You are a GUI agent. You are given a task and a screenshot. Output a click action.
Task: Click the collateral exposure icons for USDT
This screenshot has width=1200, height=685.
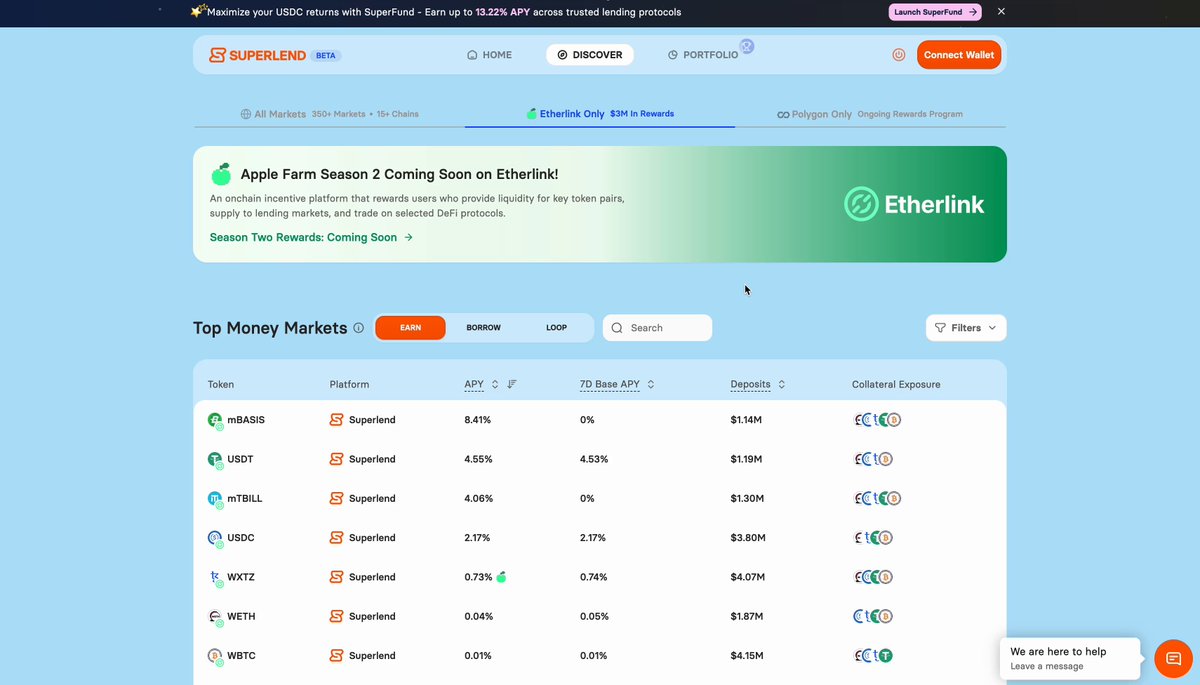[873, 459]
